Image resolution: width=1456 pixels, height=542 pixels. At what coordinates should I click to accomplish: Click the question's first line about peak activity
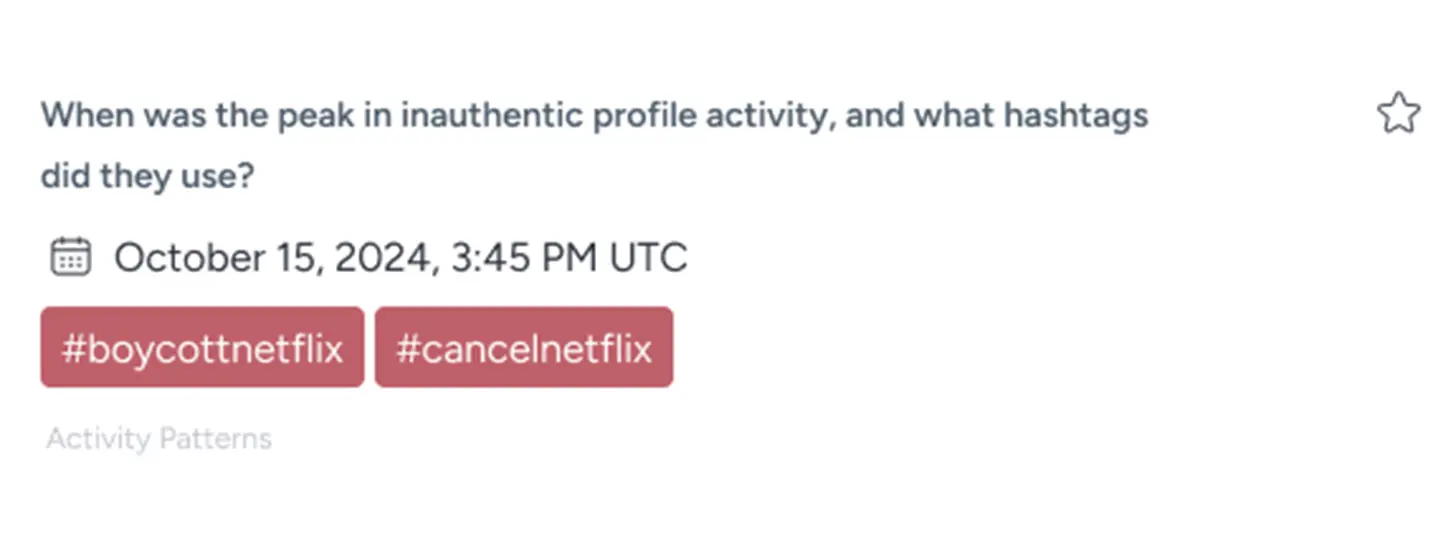pyautogui.click(x=594, y=116)
